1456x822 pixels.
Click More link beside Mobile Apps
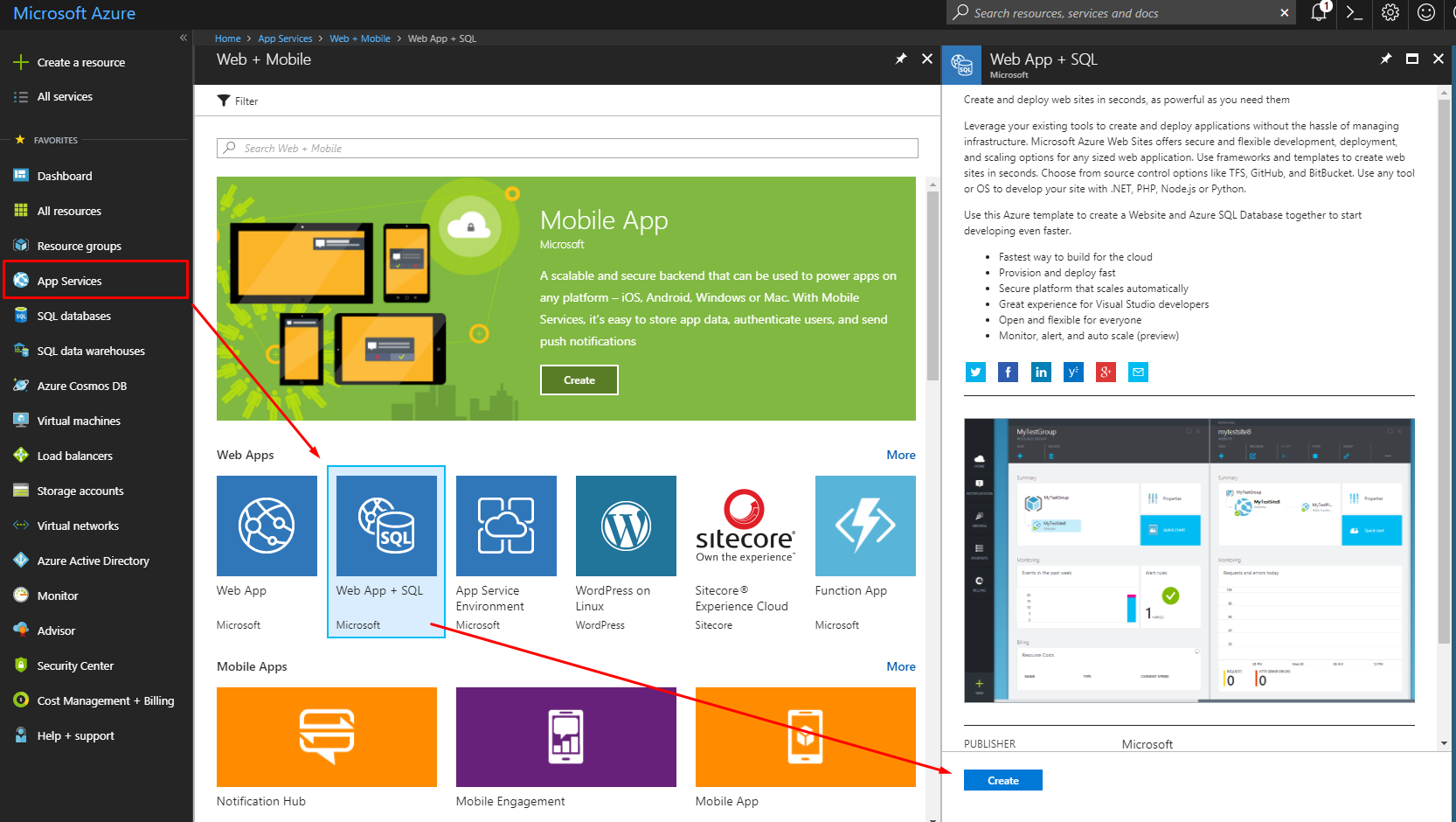click(901, 666)
